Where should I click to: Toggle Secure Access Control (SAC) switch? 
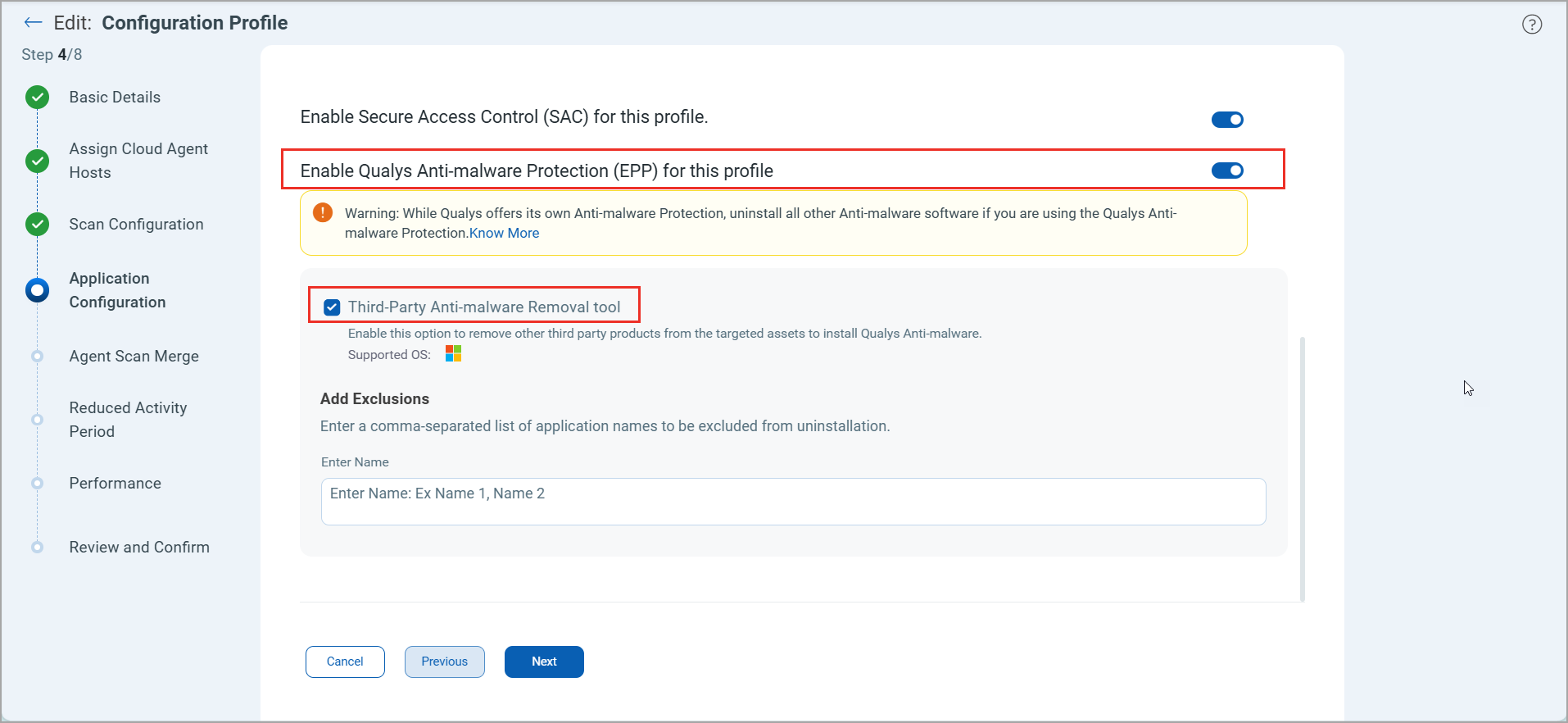[1227, 120]
